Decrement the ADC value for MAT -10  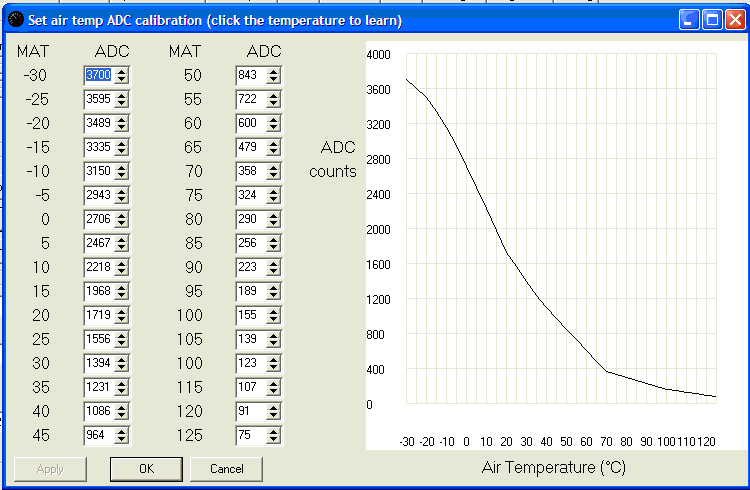pos(121,175)
